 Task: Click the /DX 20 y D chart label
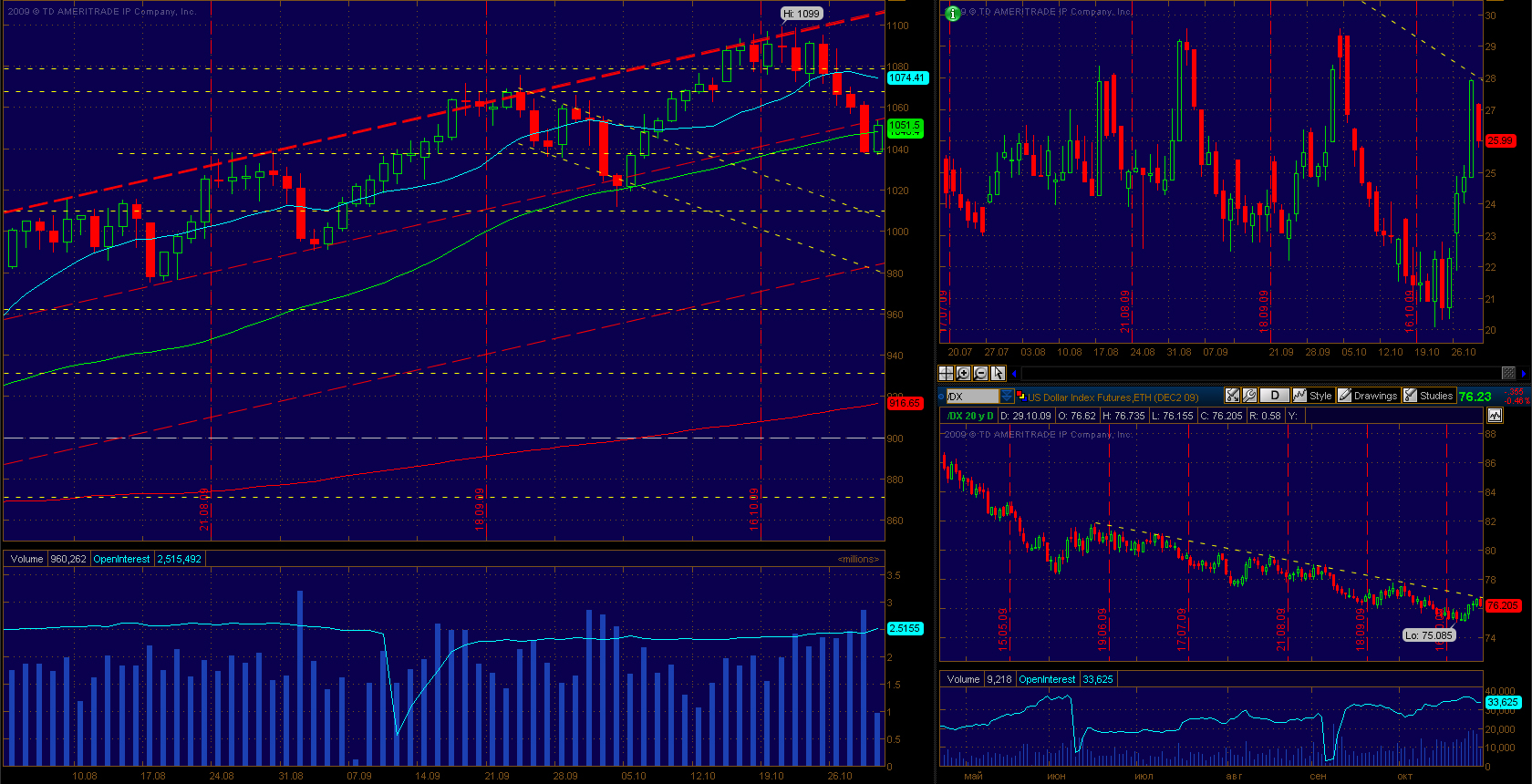970,416
